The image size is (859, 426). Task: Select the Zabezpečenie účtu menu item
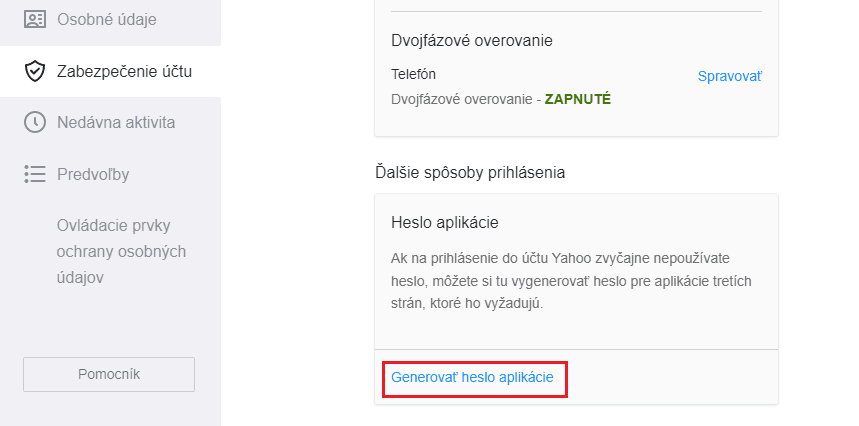pos(124,71)
